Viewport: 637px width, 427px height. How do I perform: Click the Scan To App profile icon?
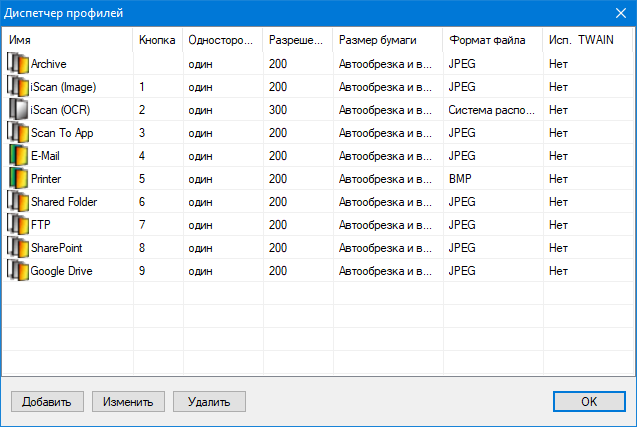click(x=18, y=132)
